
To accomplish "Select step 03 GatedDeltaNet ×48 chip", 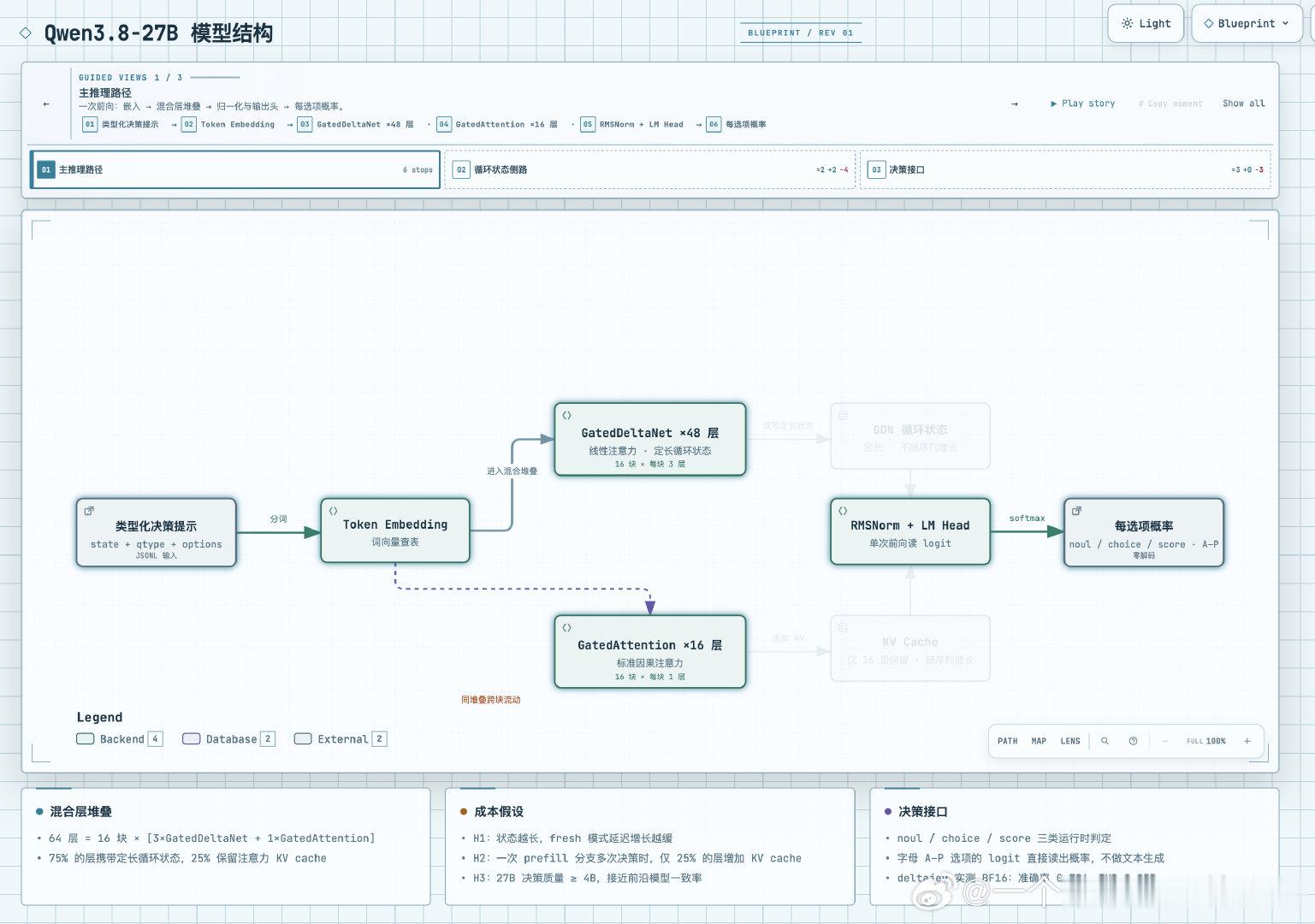I will point(356,124).
